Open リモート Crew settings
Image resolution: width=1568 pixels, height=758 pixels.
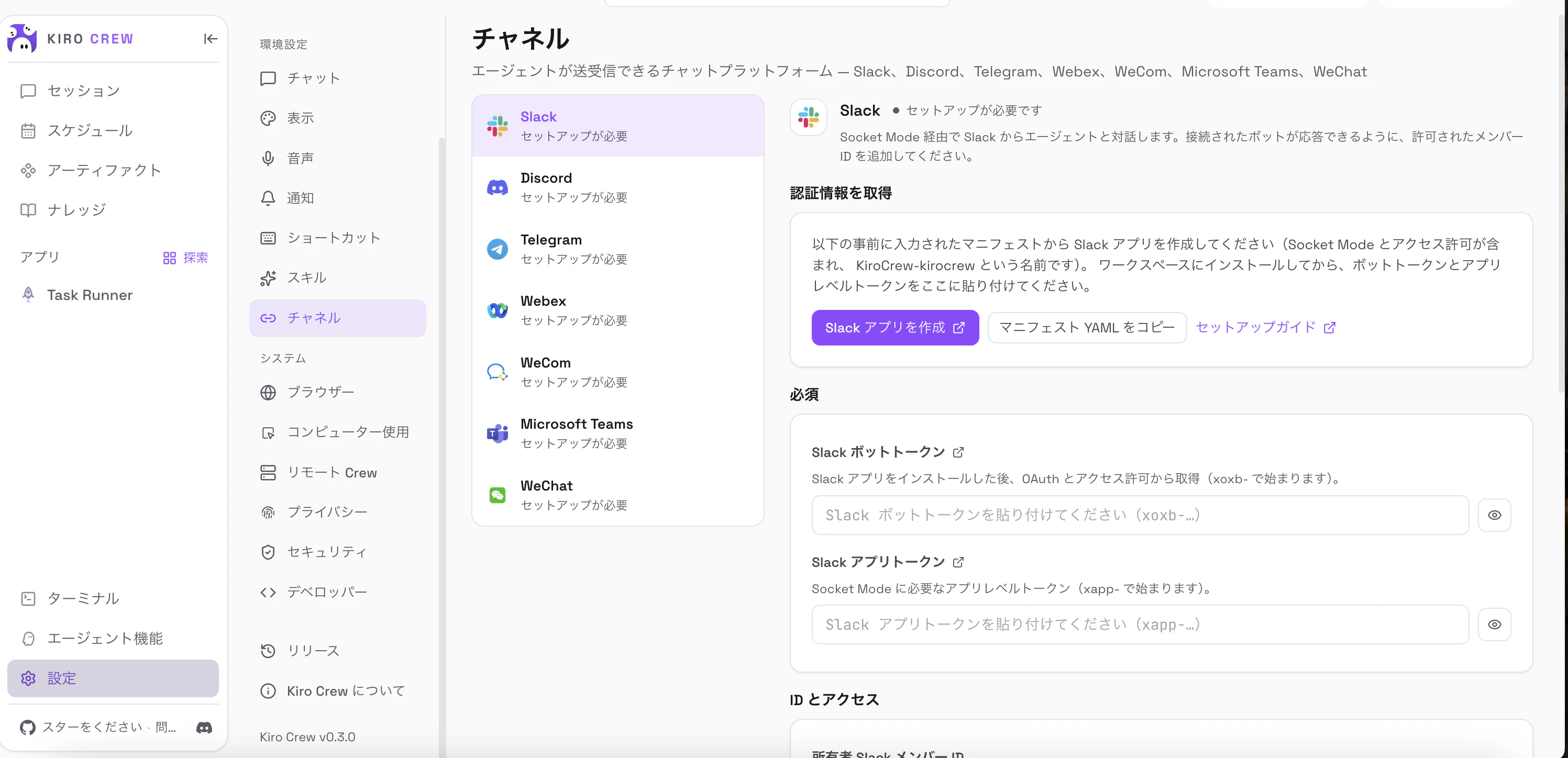pyautogui.click(x=338, y=473)
